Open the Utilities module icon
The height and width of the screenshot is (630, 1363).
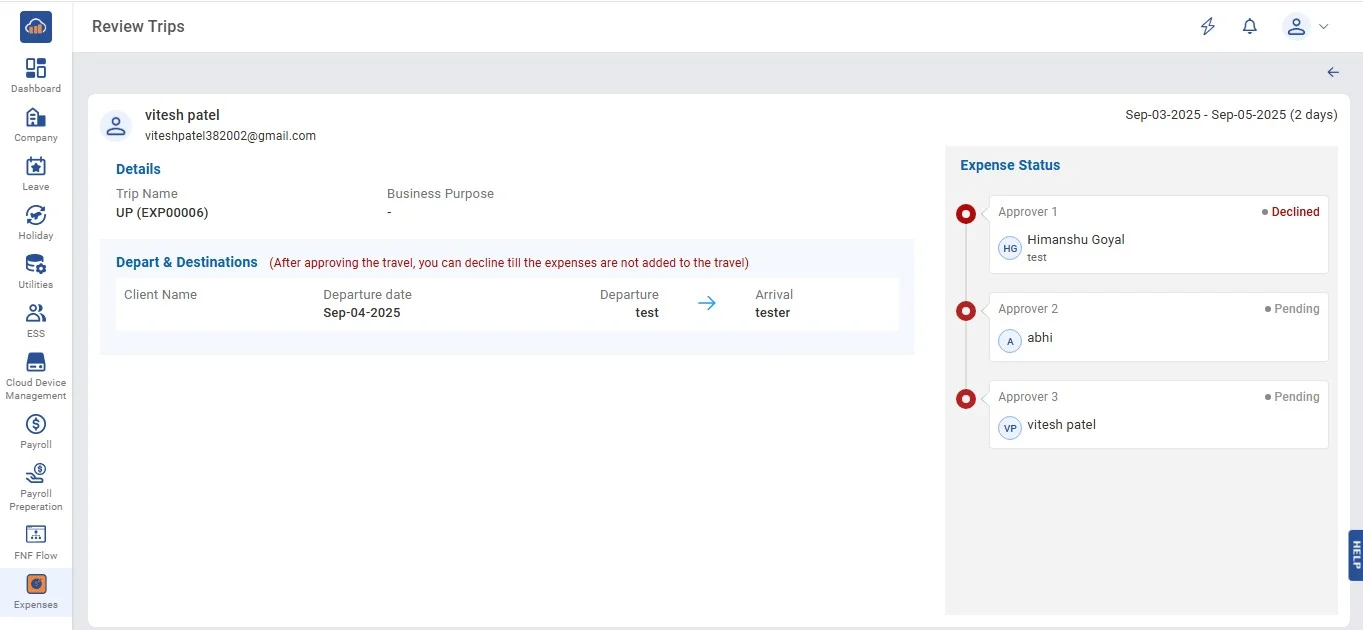pyautogui.click(x=36, y=265)
